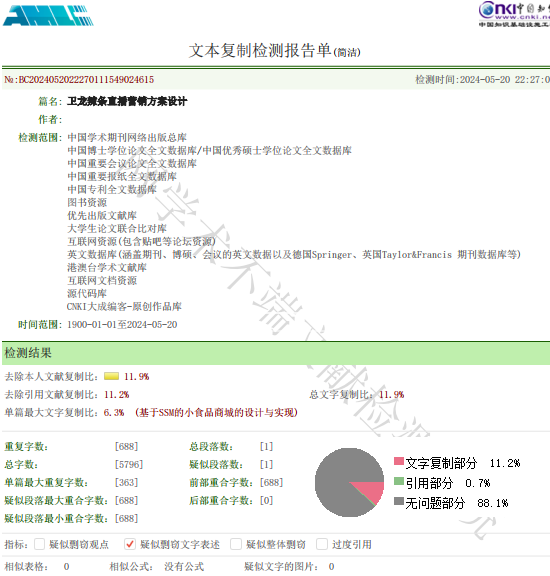Viewport: 550px width, 576px height.
Task: Click the yellow copy-ratio bar indicator
Action: pyautogui.click(x=111, y=376)
